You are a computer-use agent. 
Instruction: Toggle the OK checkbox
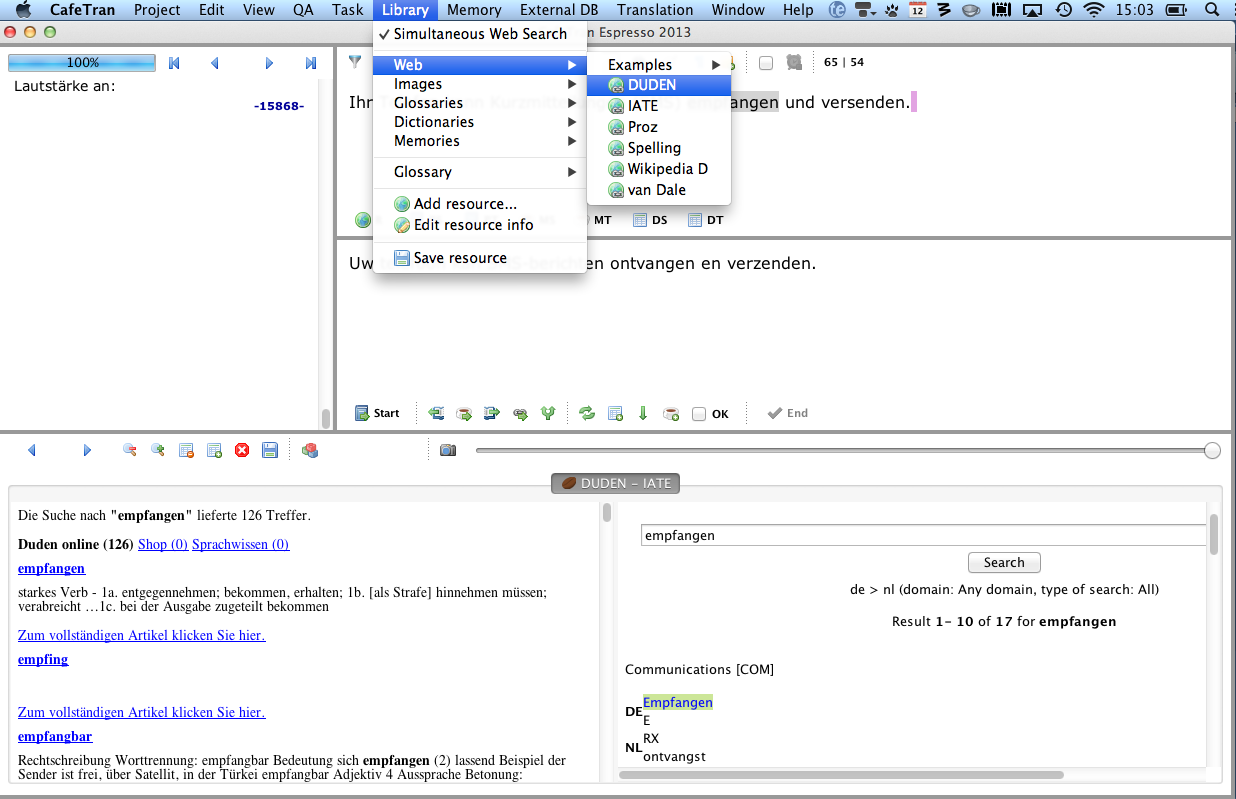[x=699, y=414]
